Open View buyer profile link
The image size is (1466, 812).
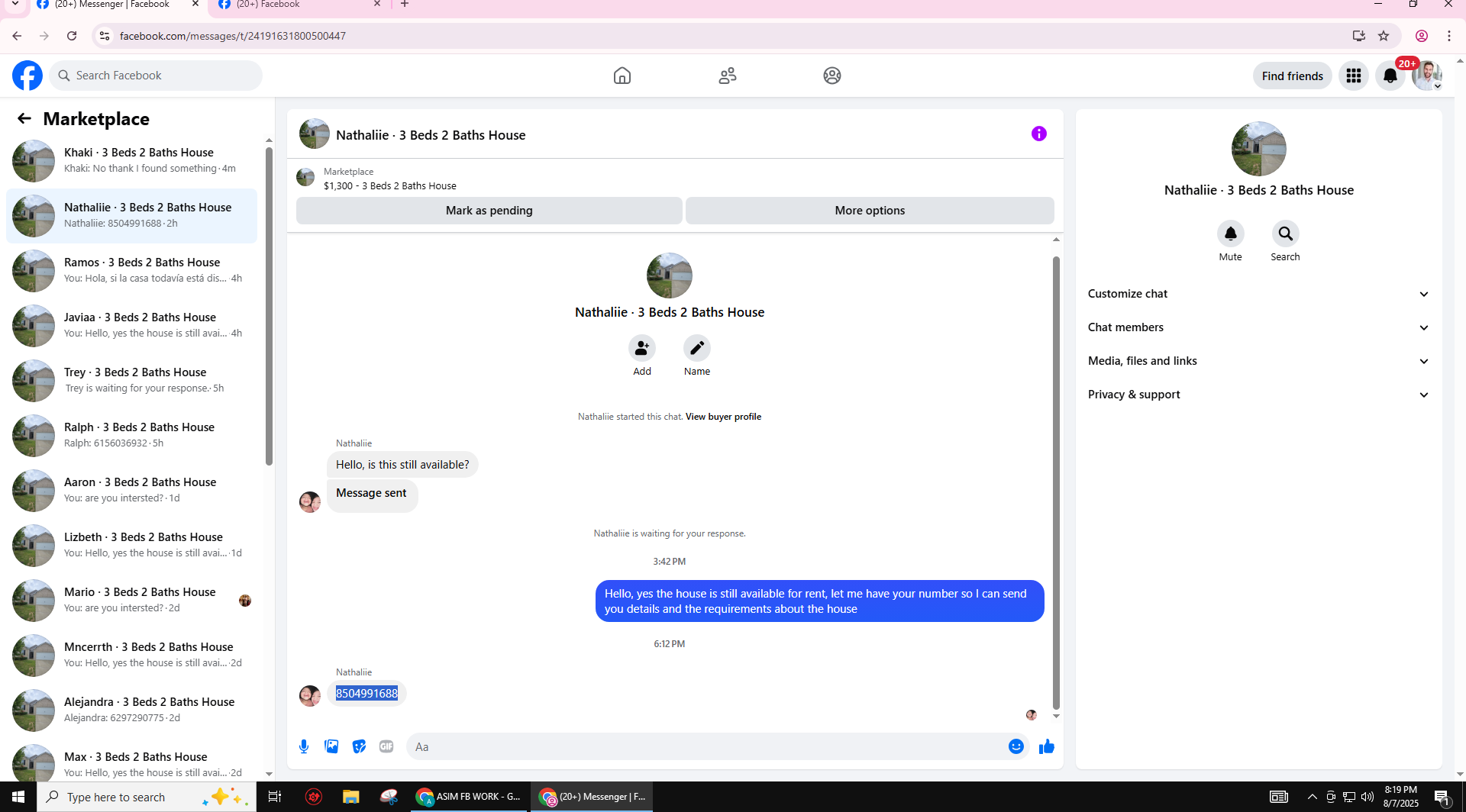723,417
